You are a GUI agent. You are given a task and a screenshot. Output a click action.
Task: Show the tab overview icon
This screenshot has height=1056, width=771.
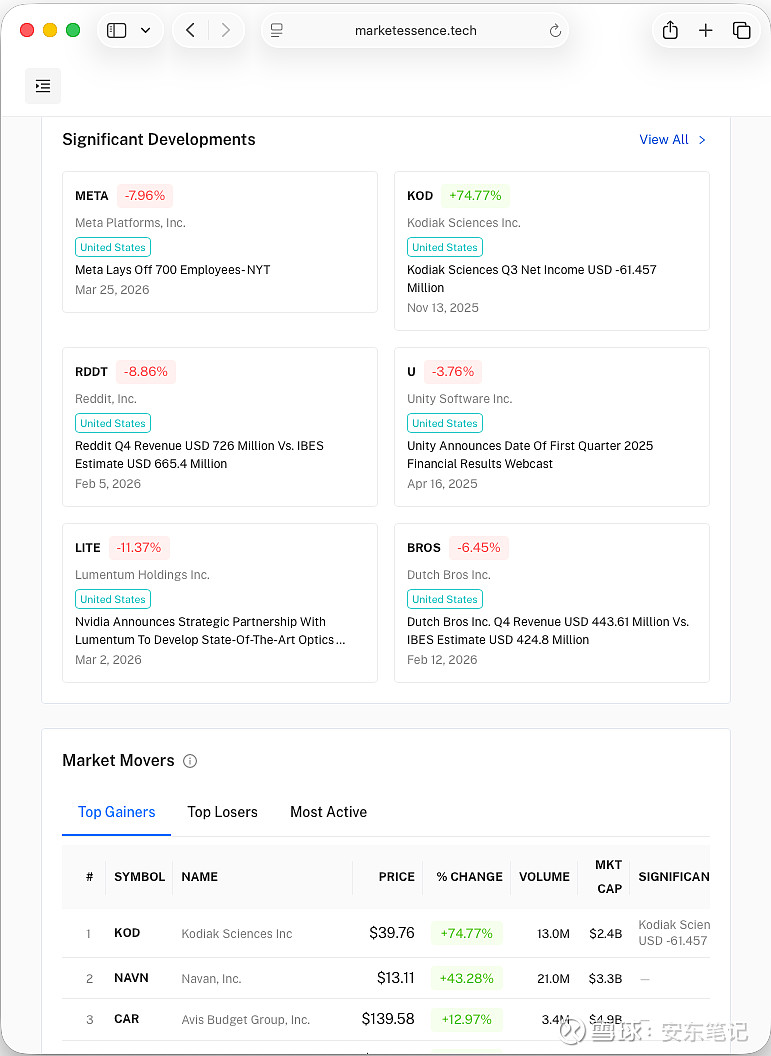pos(741,31)
